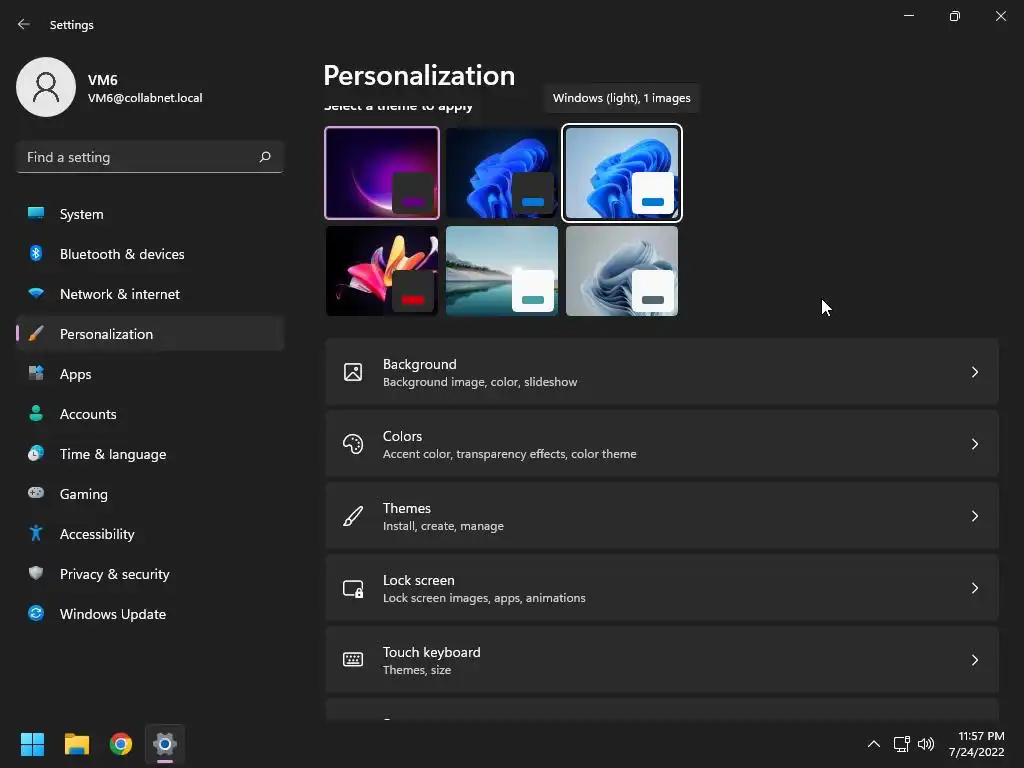This screenshot has width=1024, height=768.
Task: Click the Accessibility figure icon
Action: point(36,534)
